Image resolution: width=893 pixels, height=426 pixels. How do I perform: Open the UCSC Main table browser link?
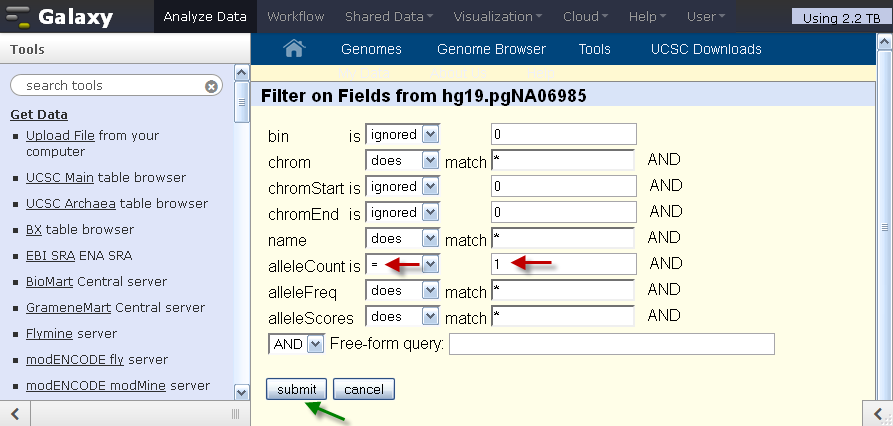60,178
